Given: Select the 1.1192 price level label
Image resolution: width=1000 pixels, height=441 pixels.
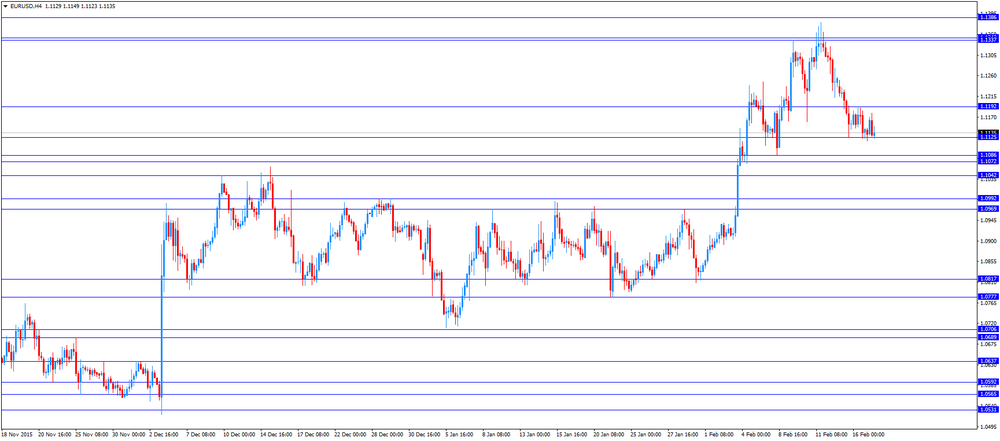Looking at the screenshot, I should (x=987, y=107).
